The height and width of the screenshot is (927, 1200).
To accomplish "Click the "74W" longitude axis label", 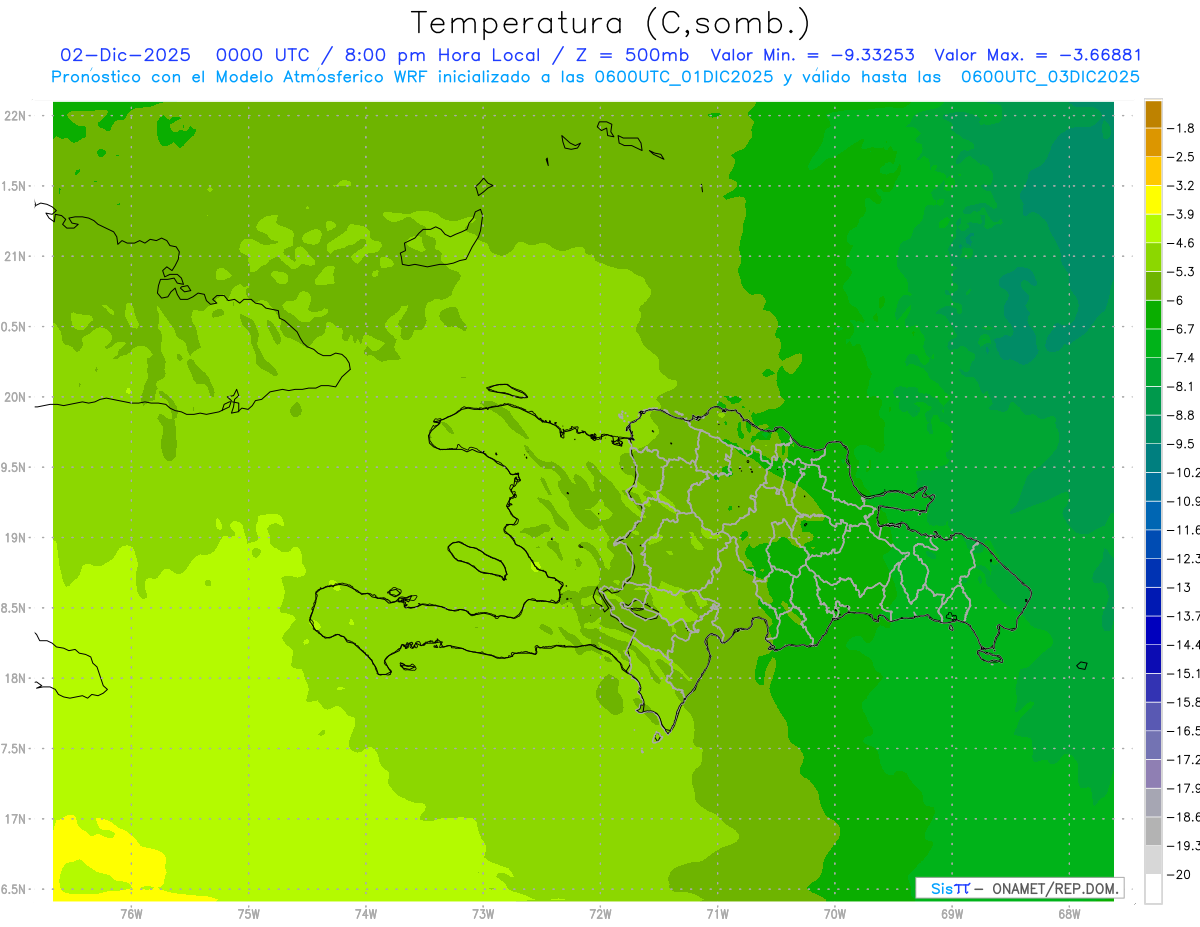I will pyautogui.click(x=366, y=913).
